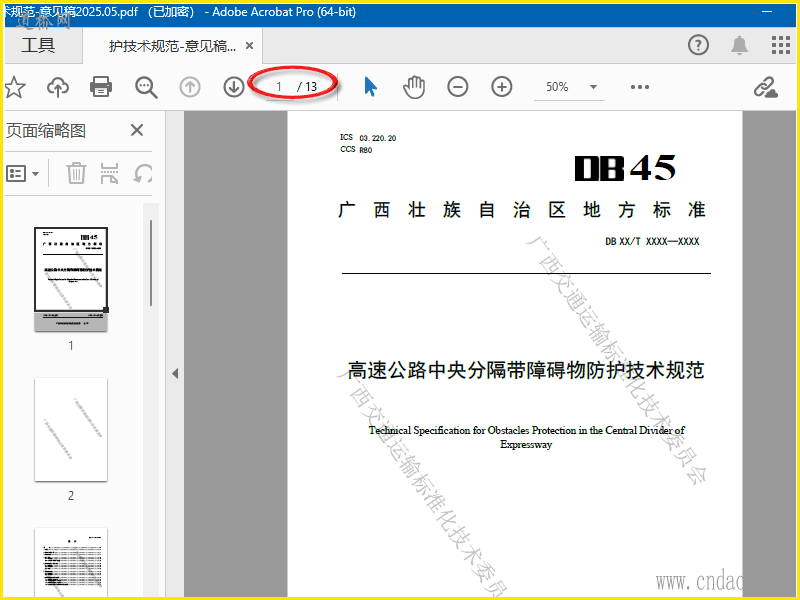The image size is (800, 600).
Task: Click the DB XX/T XXXX—XXXX standard number
Action: (652, 241)
